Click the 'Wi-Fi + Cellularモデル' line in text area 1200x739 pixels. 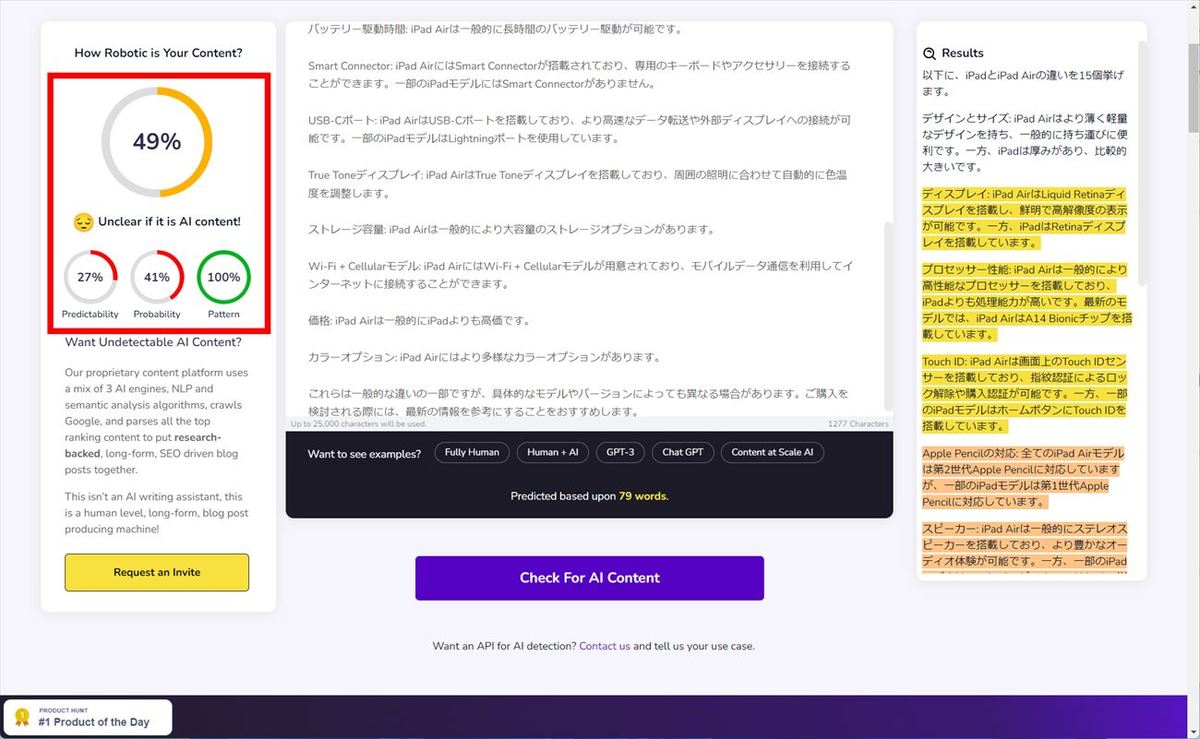tap(579, 275)
